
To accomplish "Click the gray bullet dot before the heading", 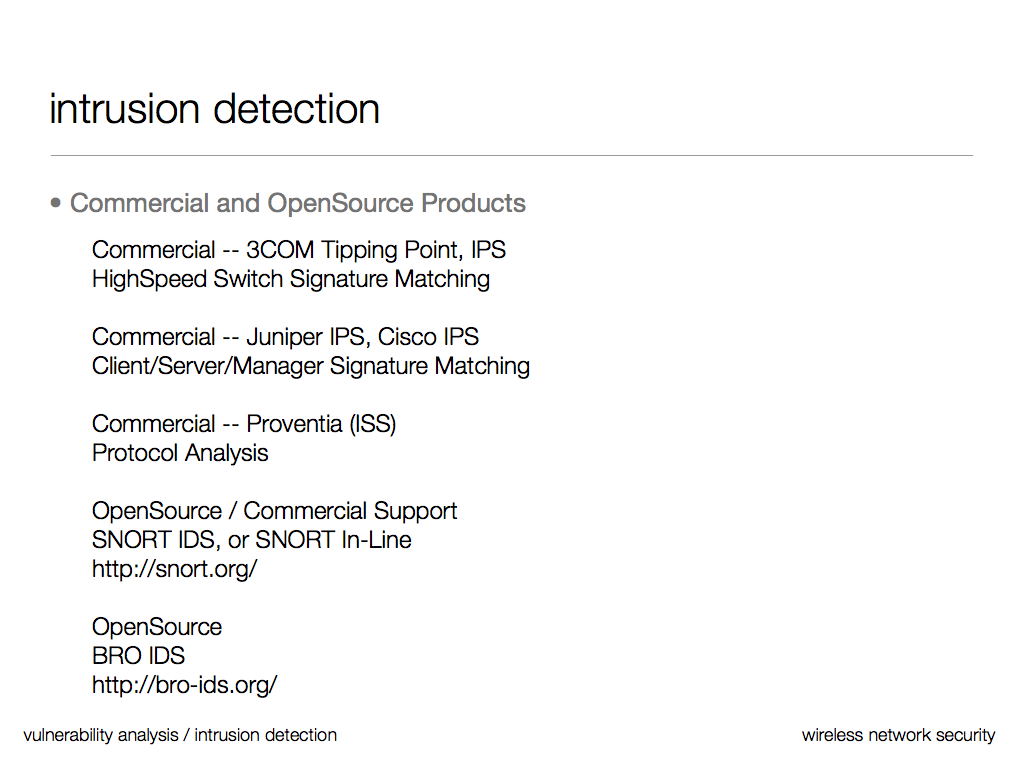I will [56, 204].
